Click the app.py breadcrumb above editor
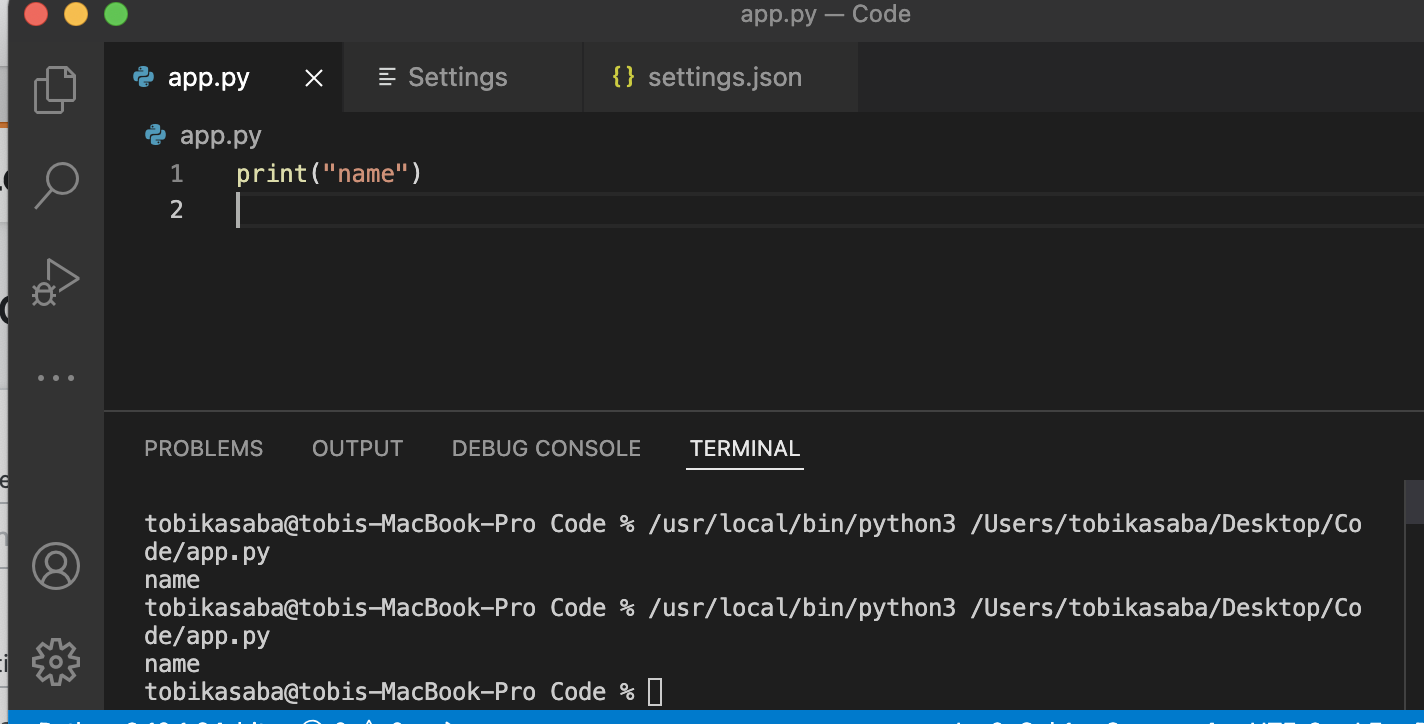The width and height of the screenshot is (1424, 724). (x=219, y=135)
